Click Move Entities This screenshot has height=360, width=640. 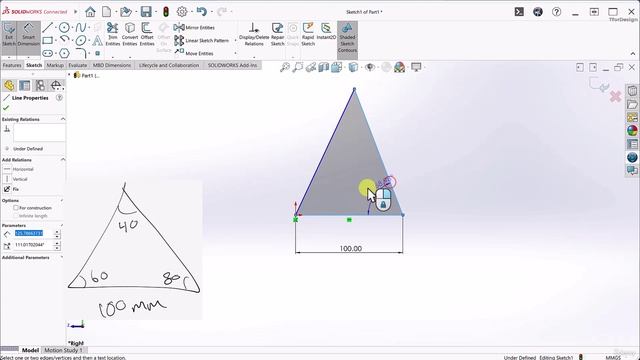[x=194, y=53]
